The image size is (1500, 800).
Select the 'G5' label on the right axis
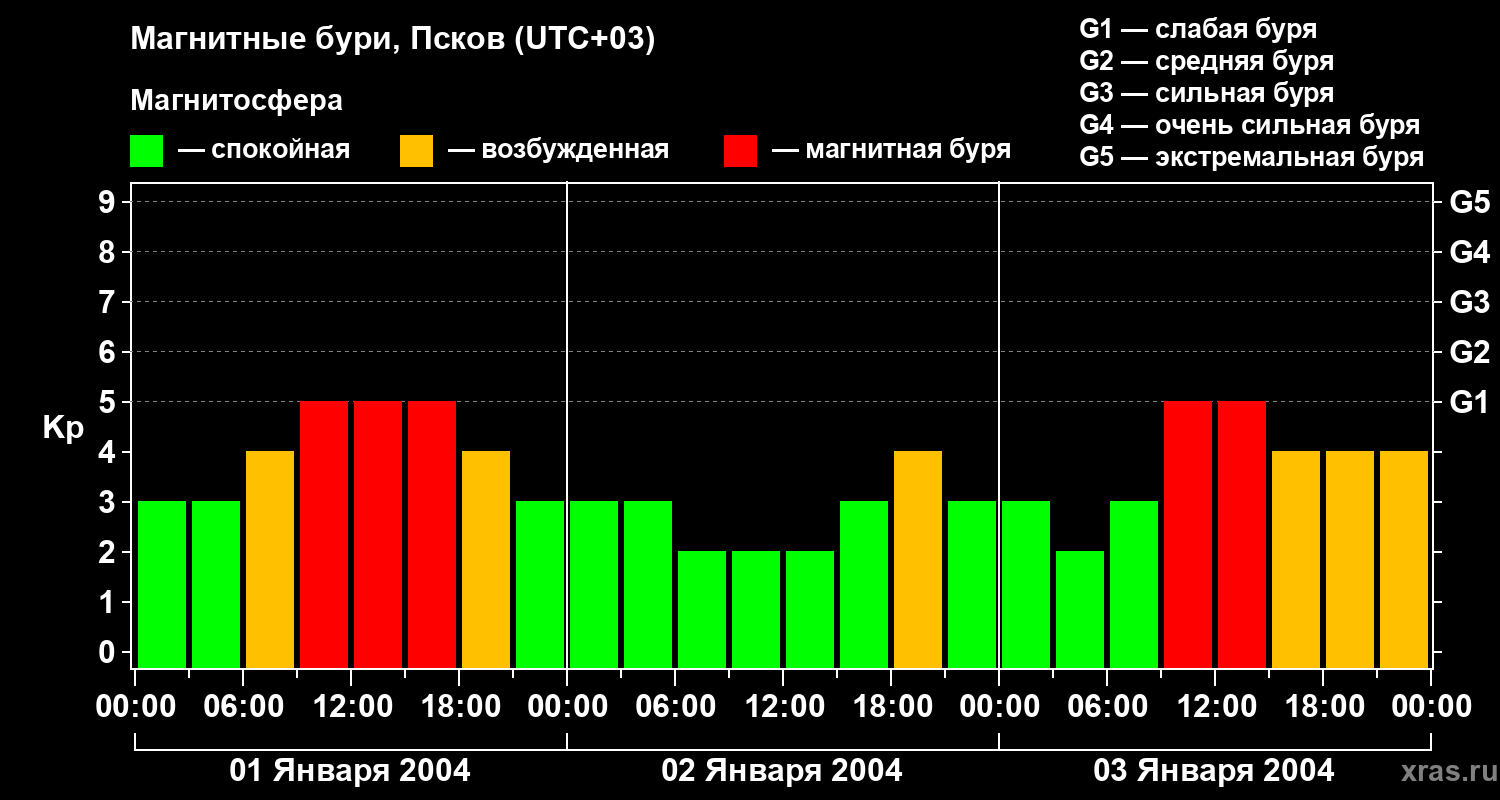point(1469,203)
